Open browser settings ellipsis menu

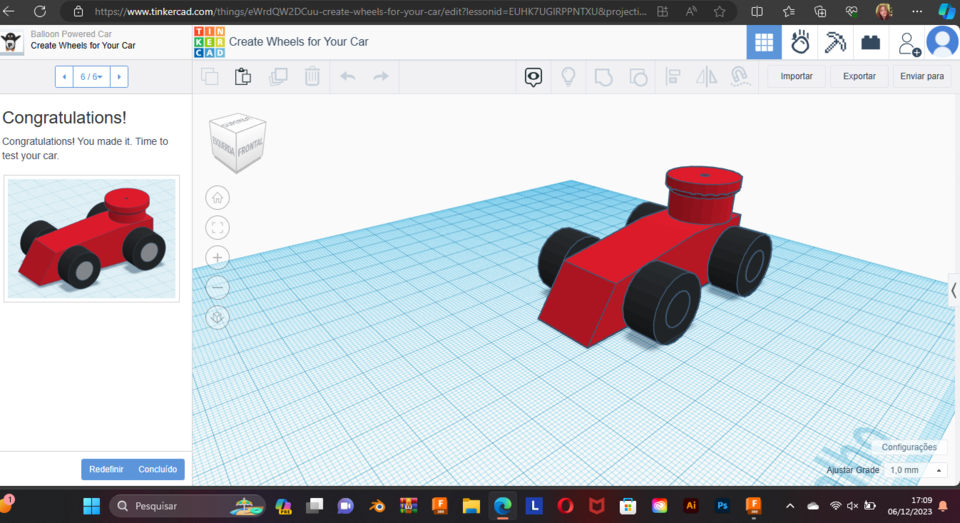point(917,12)
